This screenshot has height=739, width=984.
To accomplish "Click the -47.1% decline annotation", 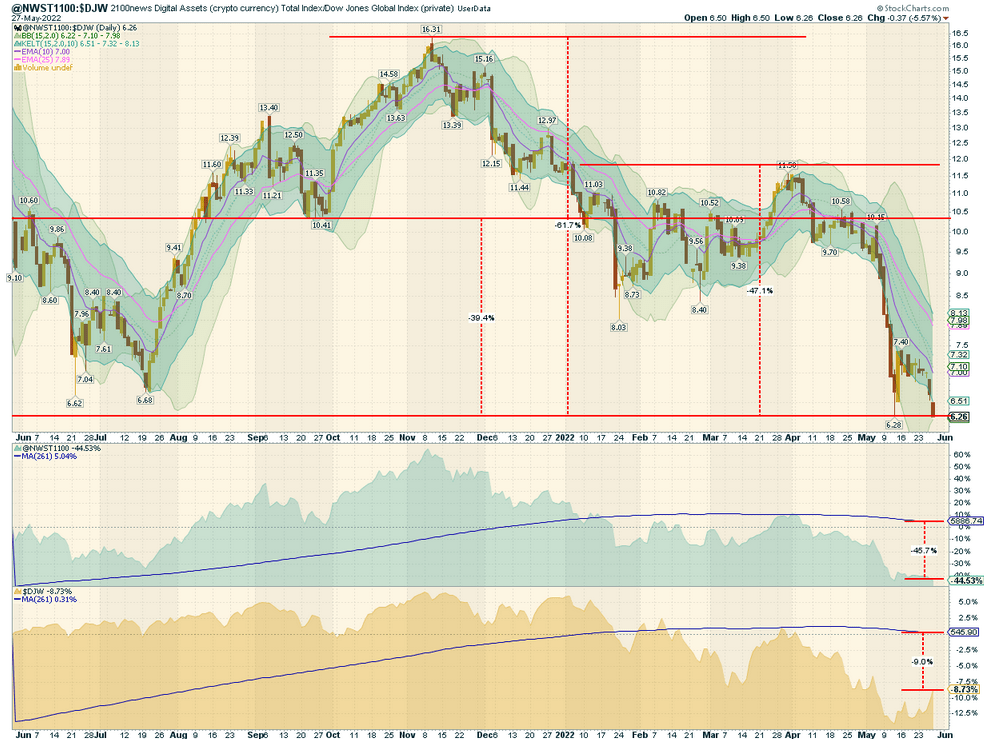I will (x=760, y=291).
